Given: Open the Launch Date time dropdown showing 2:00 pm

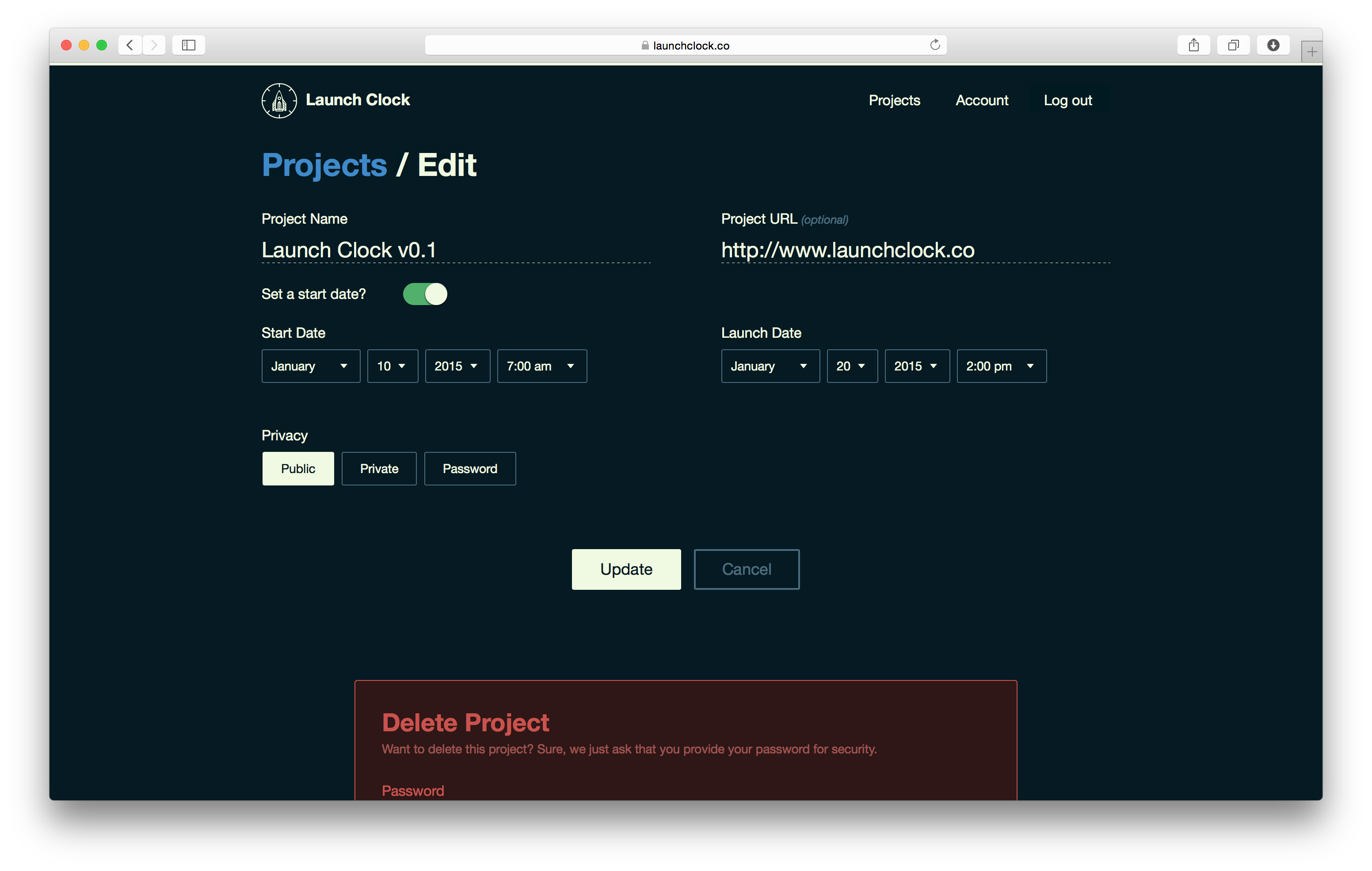Looking at the screenshot, I should 1001,366.
